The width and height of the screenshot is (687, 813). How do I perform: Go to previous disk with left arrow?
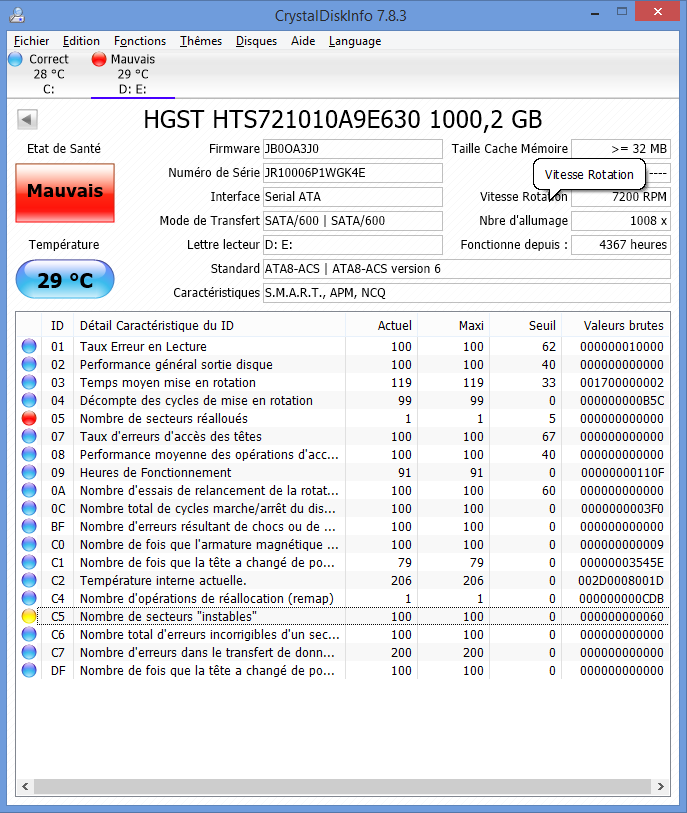27,120
